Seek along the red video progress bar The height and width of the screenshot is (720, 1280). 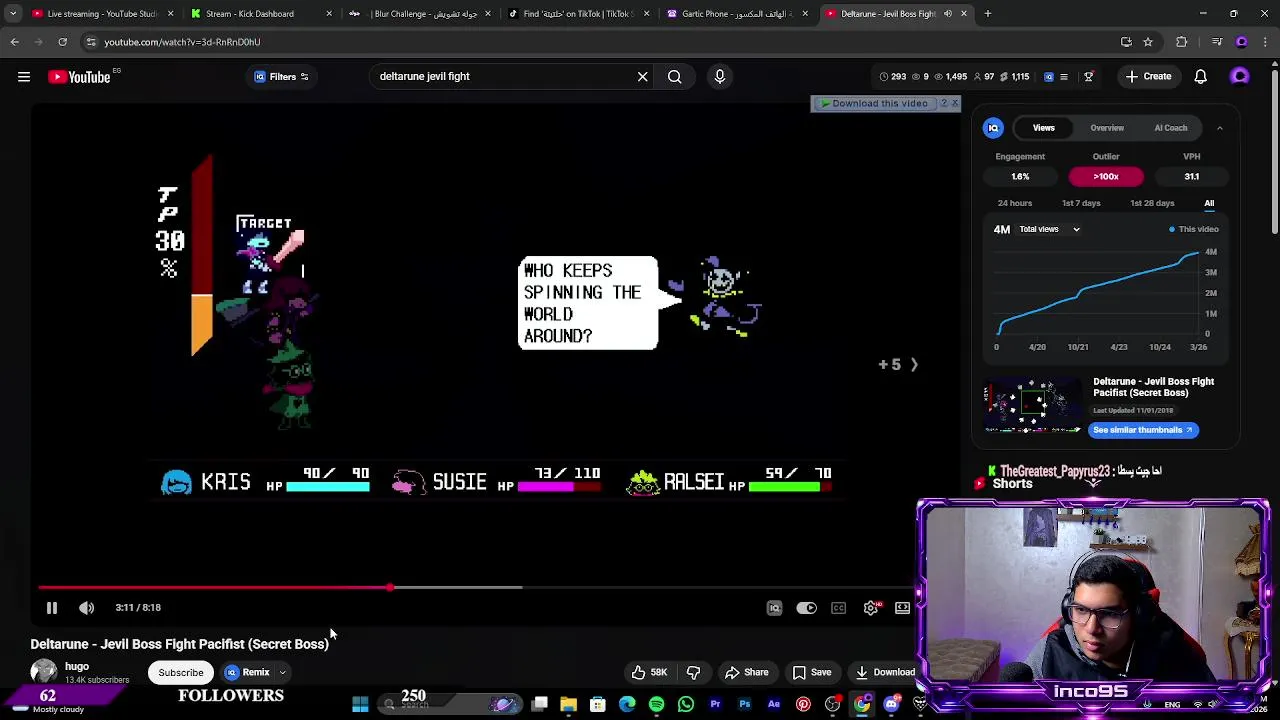click(476, 587)
